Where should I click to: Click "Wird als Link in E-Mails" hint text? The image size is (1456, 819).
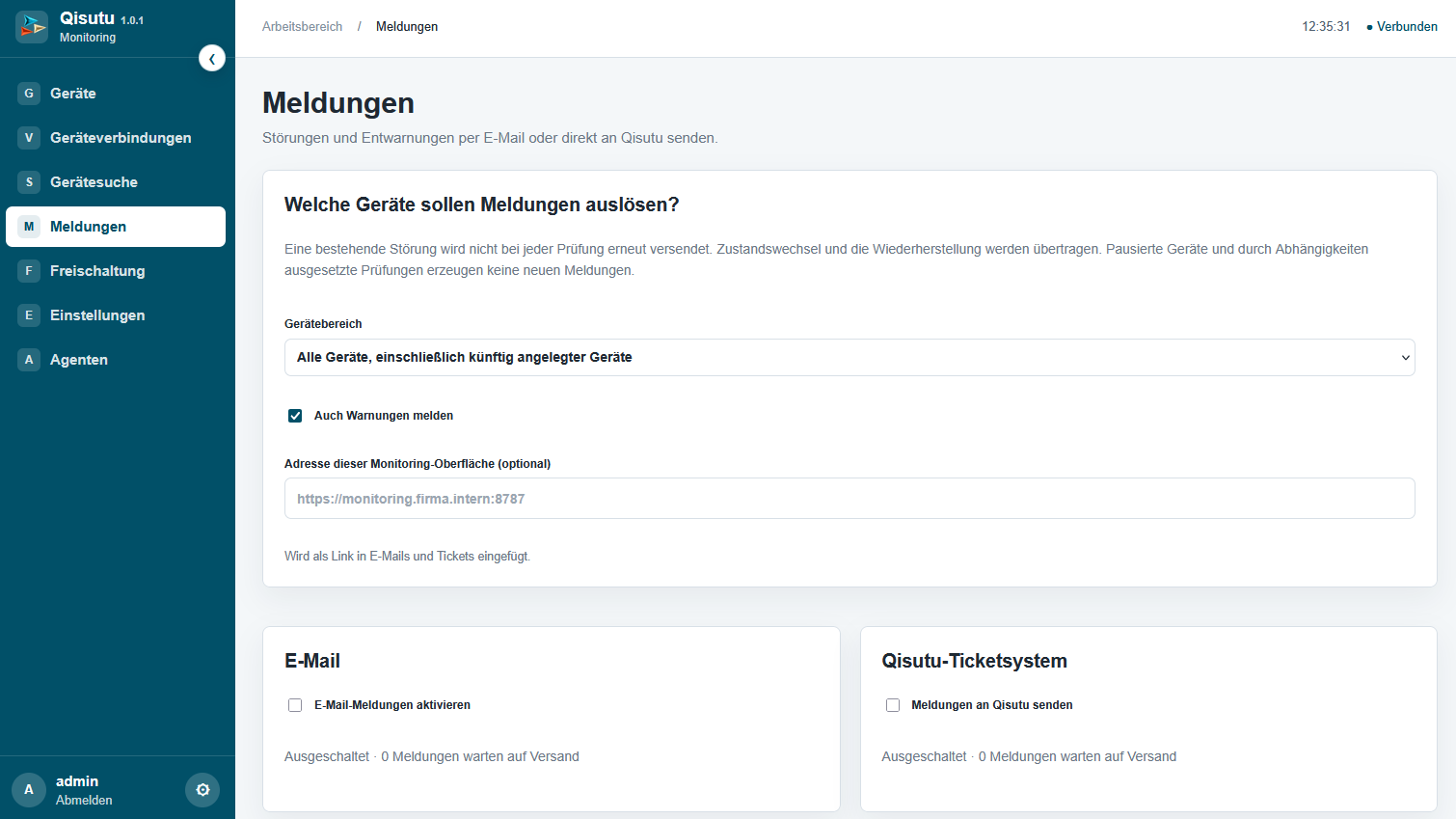(x=407, y=557)
